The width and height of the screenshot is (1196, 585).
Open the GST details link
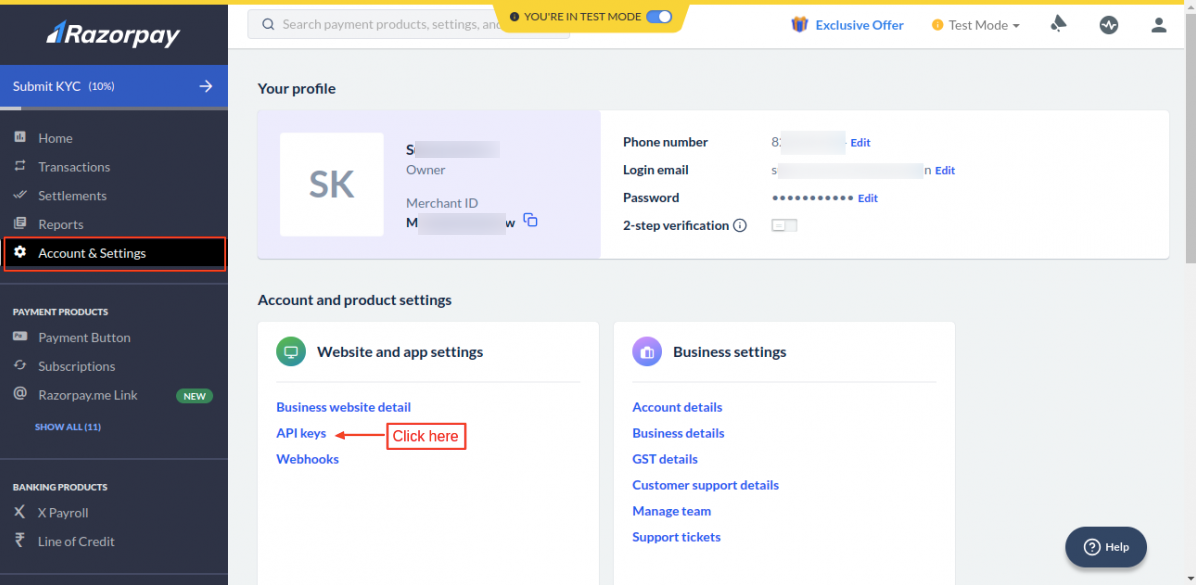tap(665, 459)
